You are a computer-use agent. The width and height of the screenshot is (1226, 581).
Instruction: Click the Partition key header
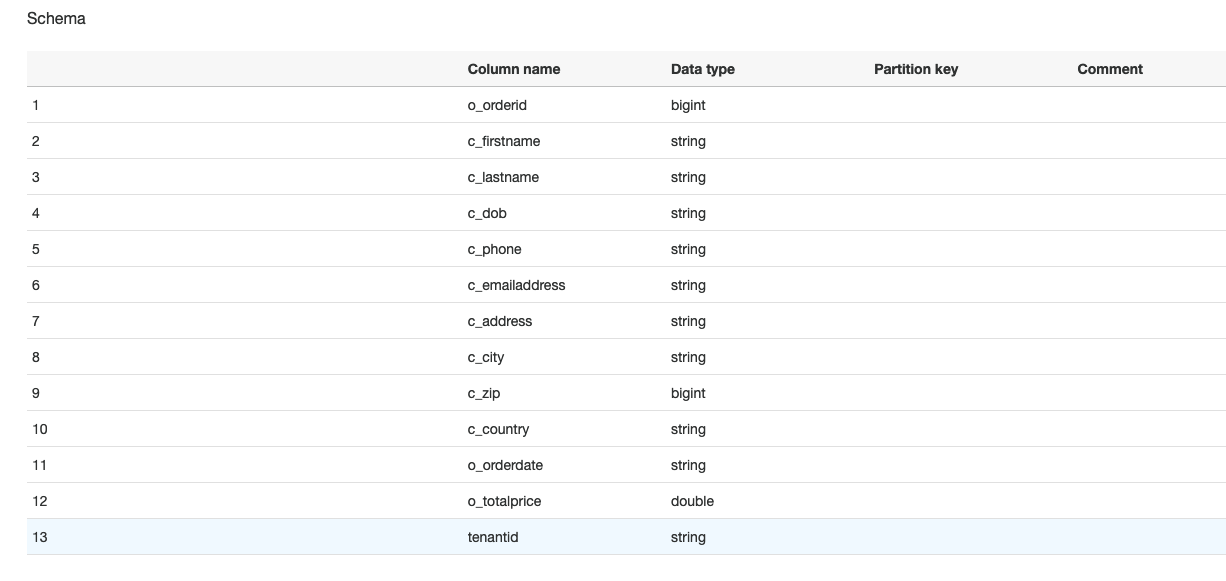(x=916, y=69)
